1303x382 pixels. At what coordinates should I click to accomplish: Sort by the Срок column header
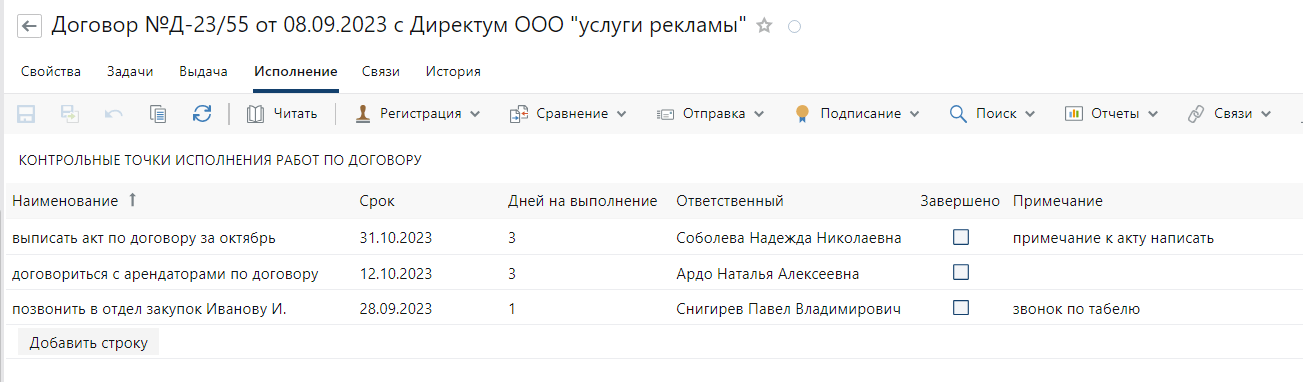pyautogui.click(x=377, y=201)
